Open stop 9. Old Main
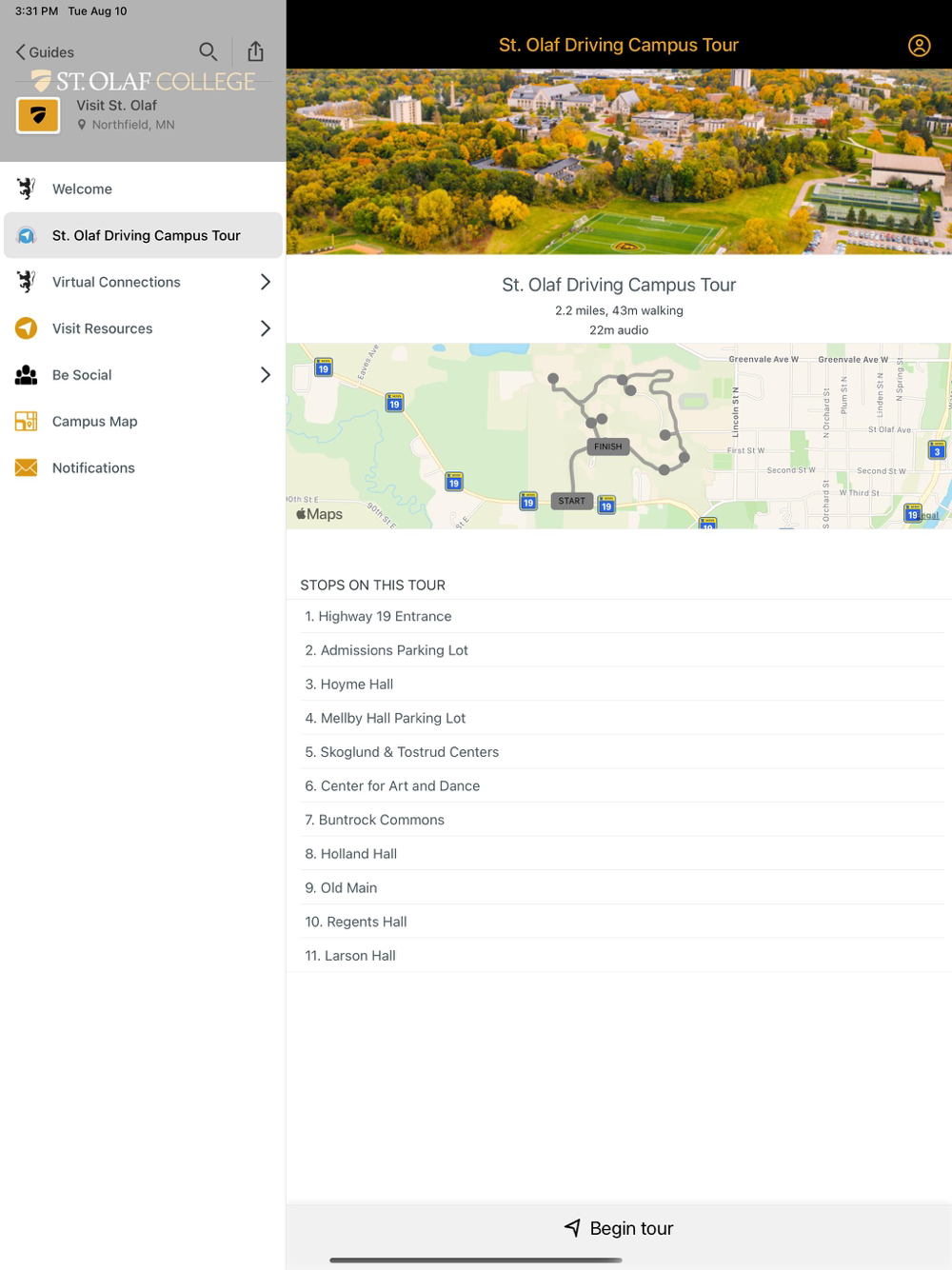The width and height of the screenshot is (952, 1270). [x=619, y=888]
